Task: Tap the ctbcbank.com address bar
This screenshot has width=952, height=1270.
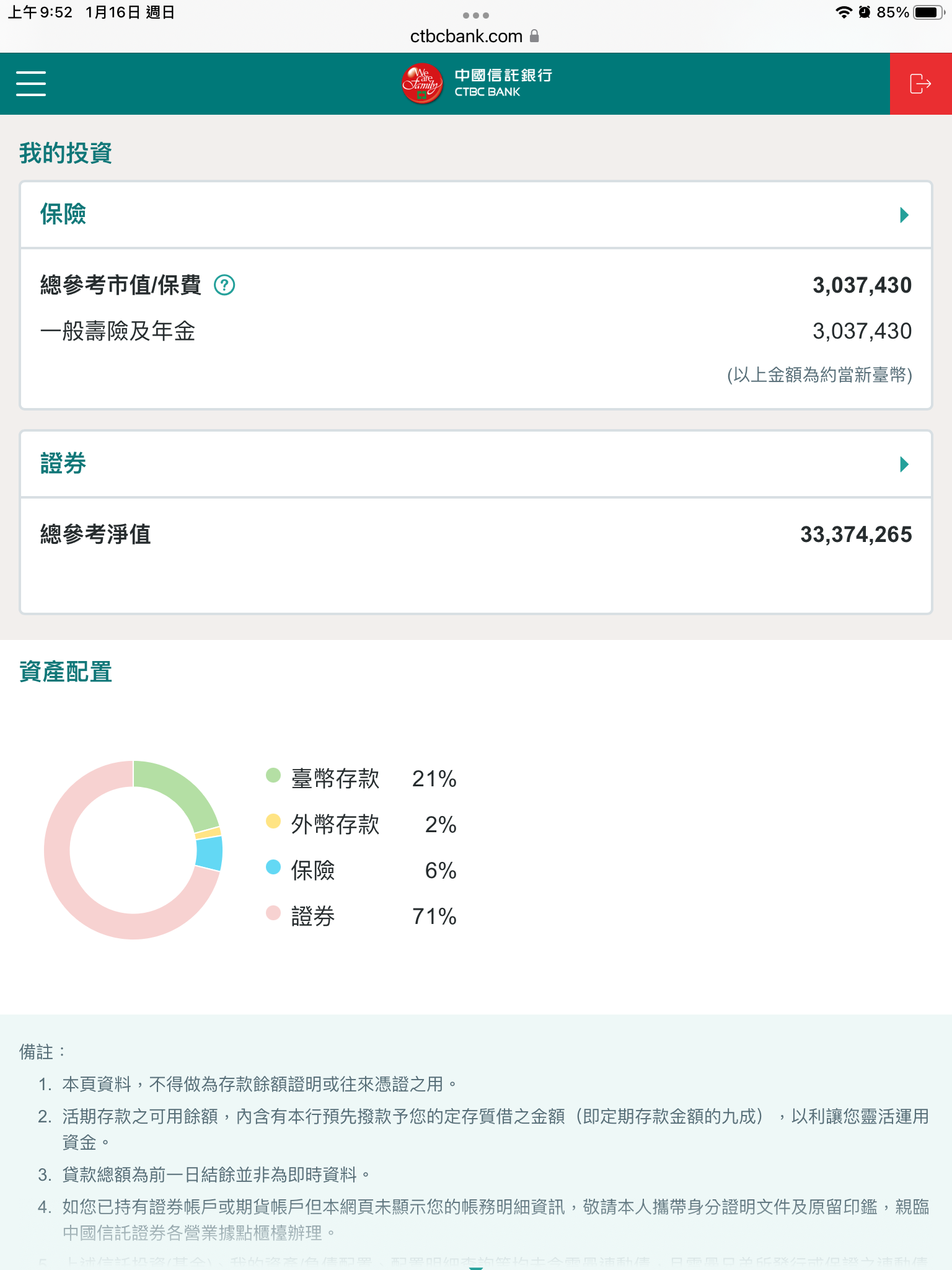Action: [x=466, y=37]
